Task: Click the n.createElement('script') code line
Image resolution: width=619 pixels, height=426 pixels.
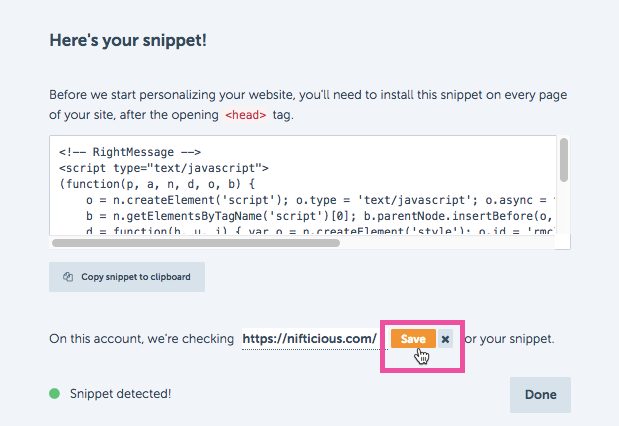Action: (321, 200)
